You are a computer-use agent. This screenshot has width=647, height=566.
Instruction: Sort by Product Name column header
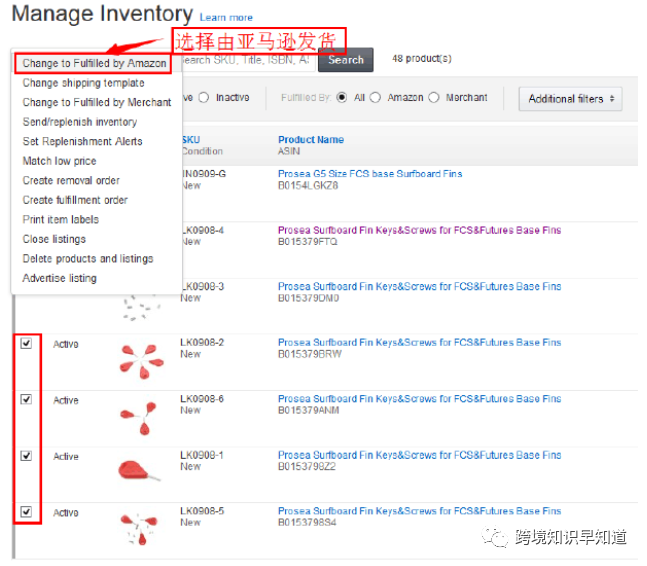pyautogui.click(x=311, y=140)
